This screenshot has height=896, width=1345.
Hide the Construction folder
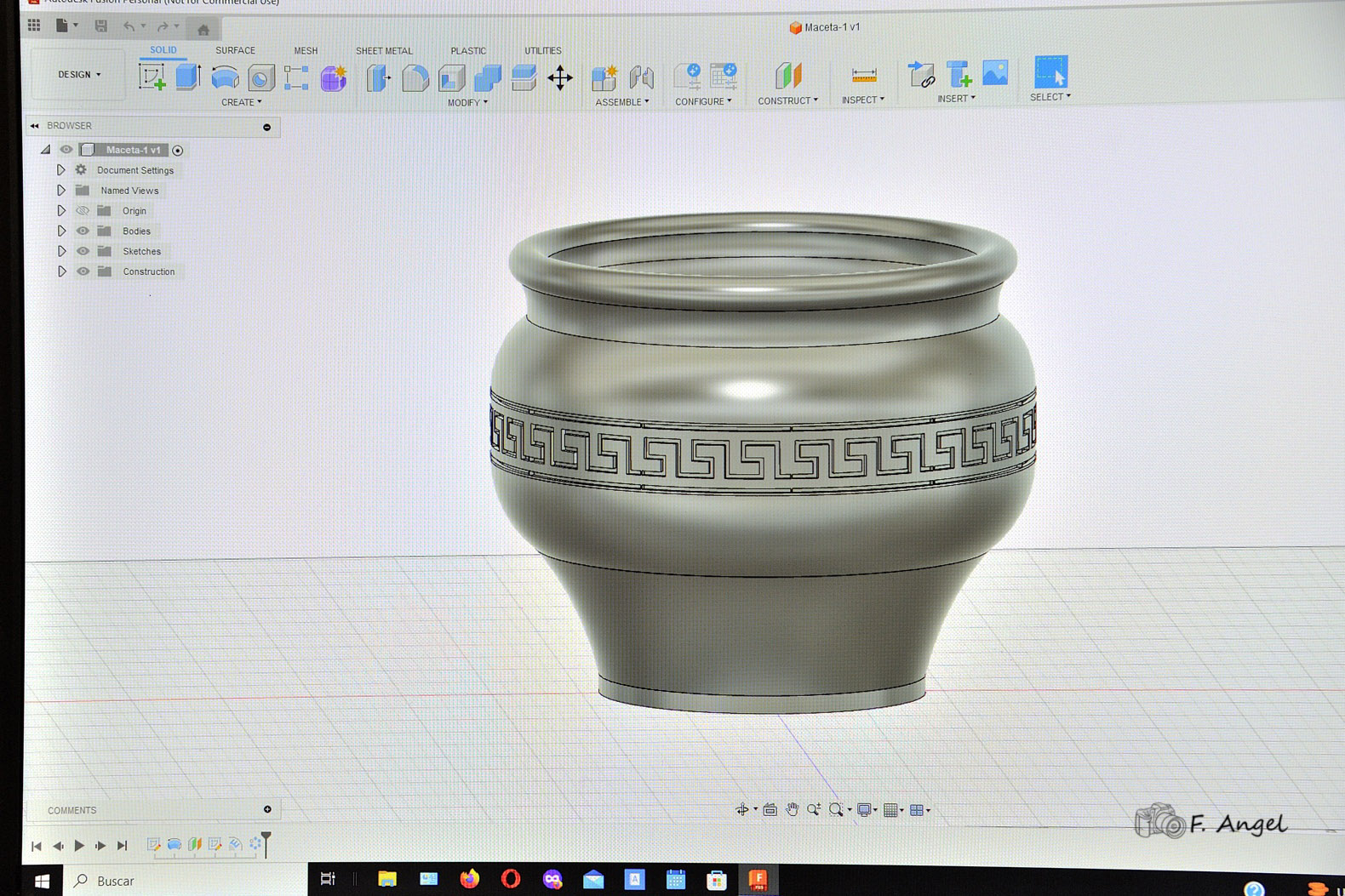tap(83, 272)
